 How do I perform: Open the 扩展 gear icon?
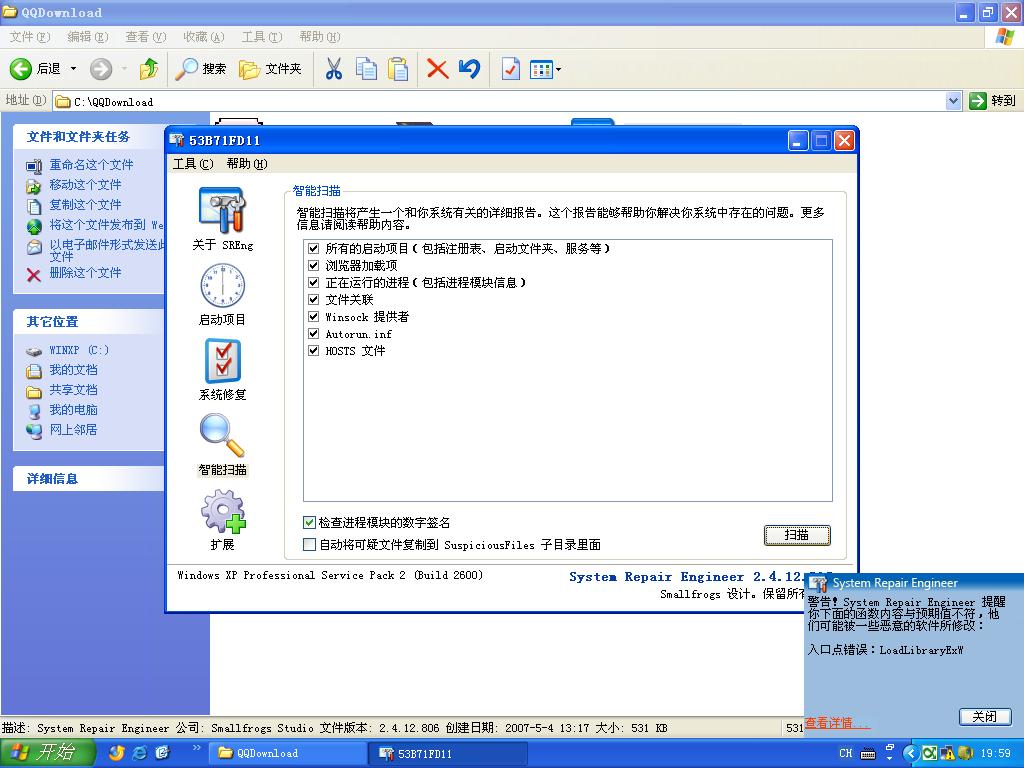tap(223, 511)
